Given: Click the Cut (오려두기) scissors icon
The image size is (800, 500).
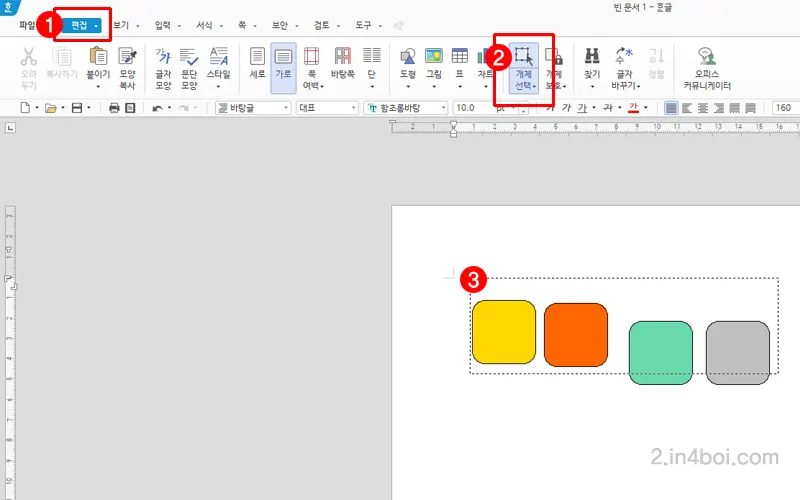Looking at the screenshot, I should 29,57.
